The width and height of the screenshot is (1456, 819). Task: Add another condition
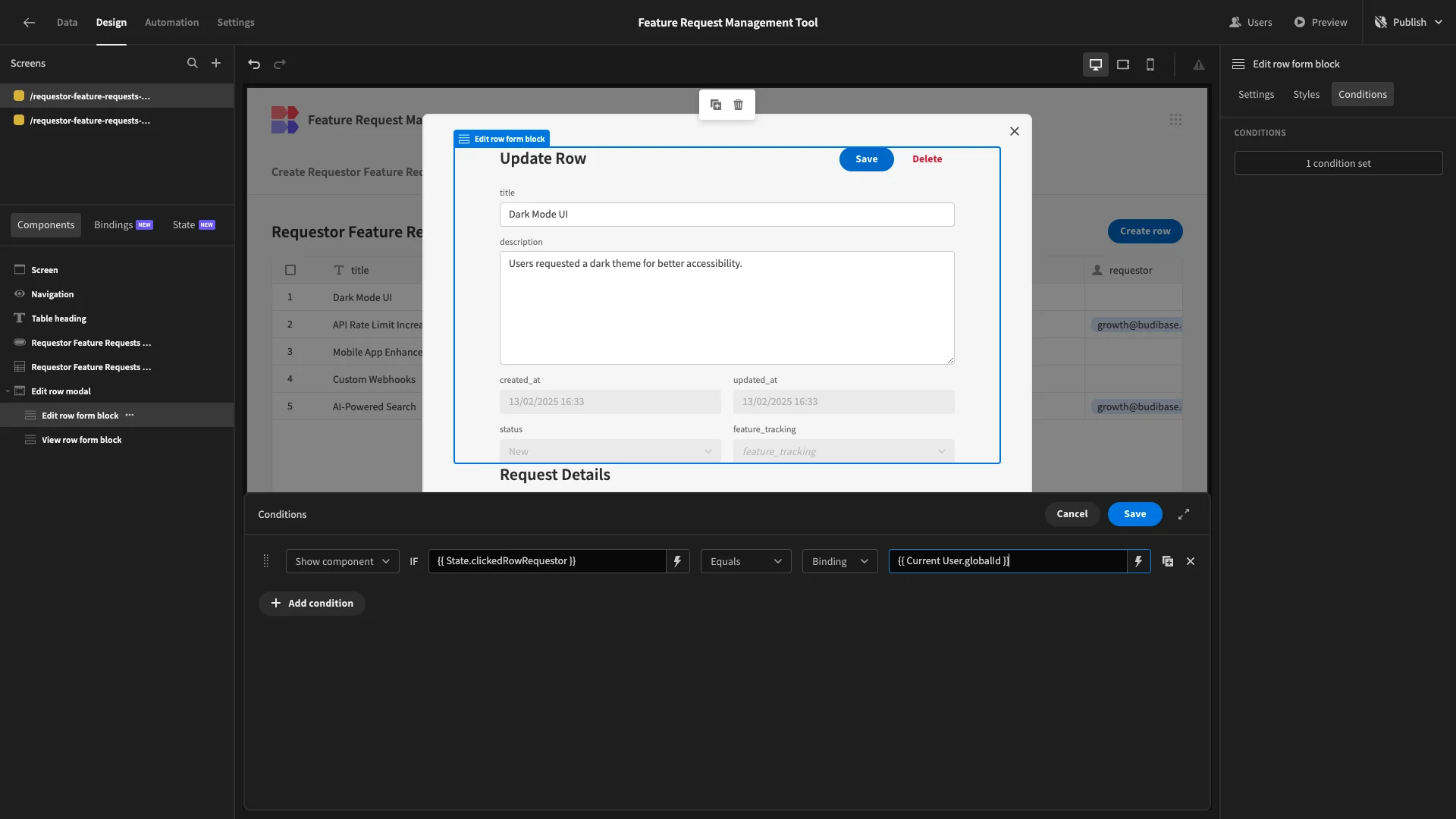[x=312, y=604]
